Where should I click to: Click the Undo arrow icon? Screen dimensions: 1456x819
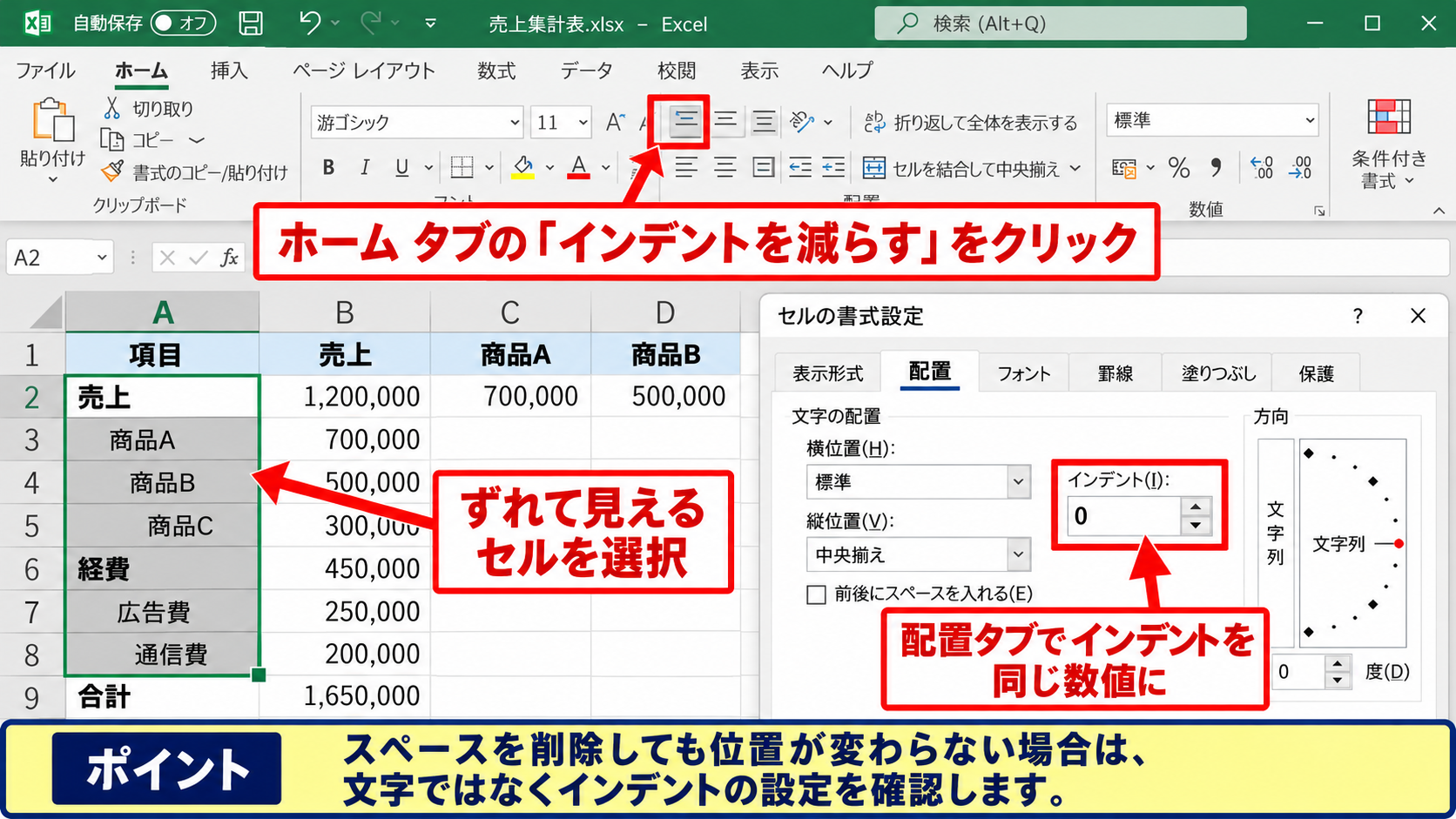click(x=309, y=23)
